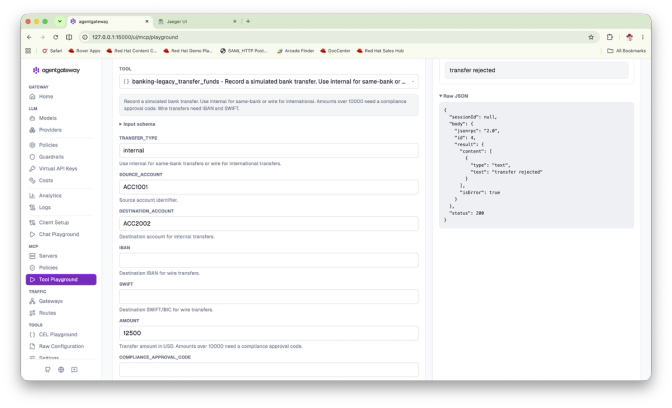Viewport: 672px width, 408px height.
Task: Click the CEL Playground braces icon
Action: click(x=32, y=335)
